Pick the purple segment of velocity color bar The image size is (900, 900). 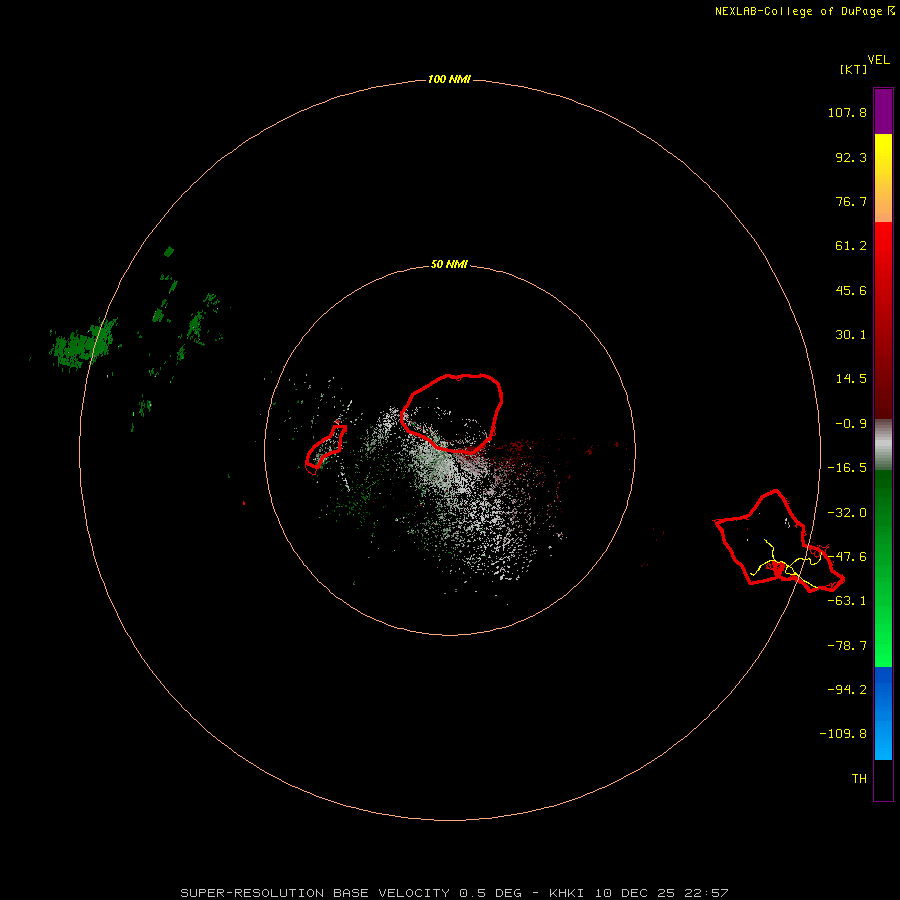883,111
